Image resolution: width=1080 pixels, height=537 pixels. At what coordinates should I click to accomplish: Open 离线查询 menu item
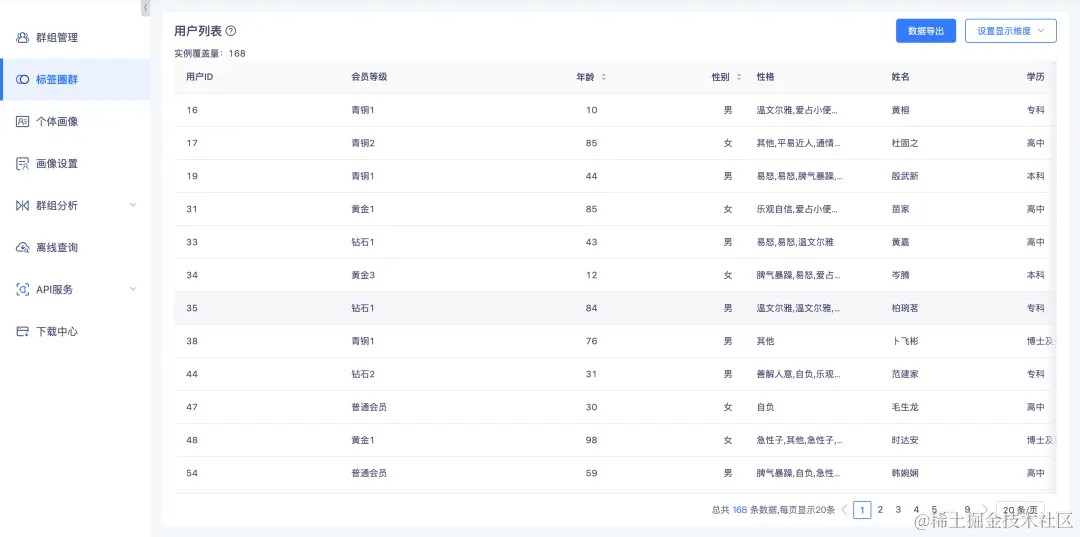(75, 248)
